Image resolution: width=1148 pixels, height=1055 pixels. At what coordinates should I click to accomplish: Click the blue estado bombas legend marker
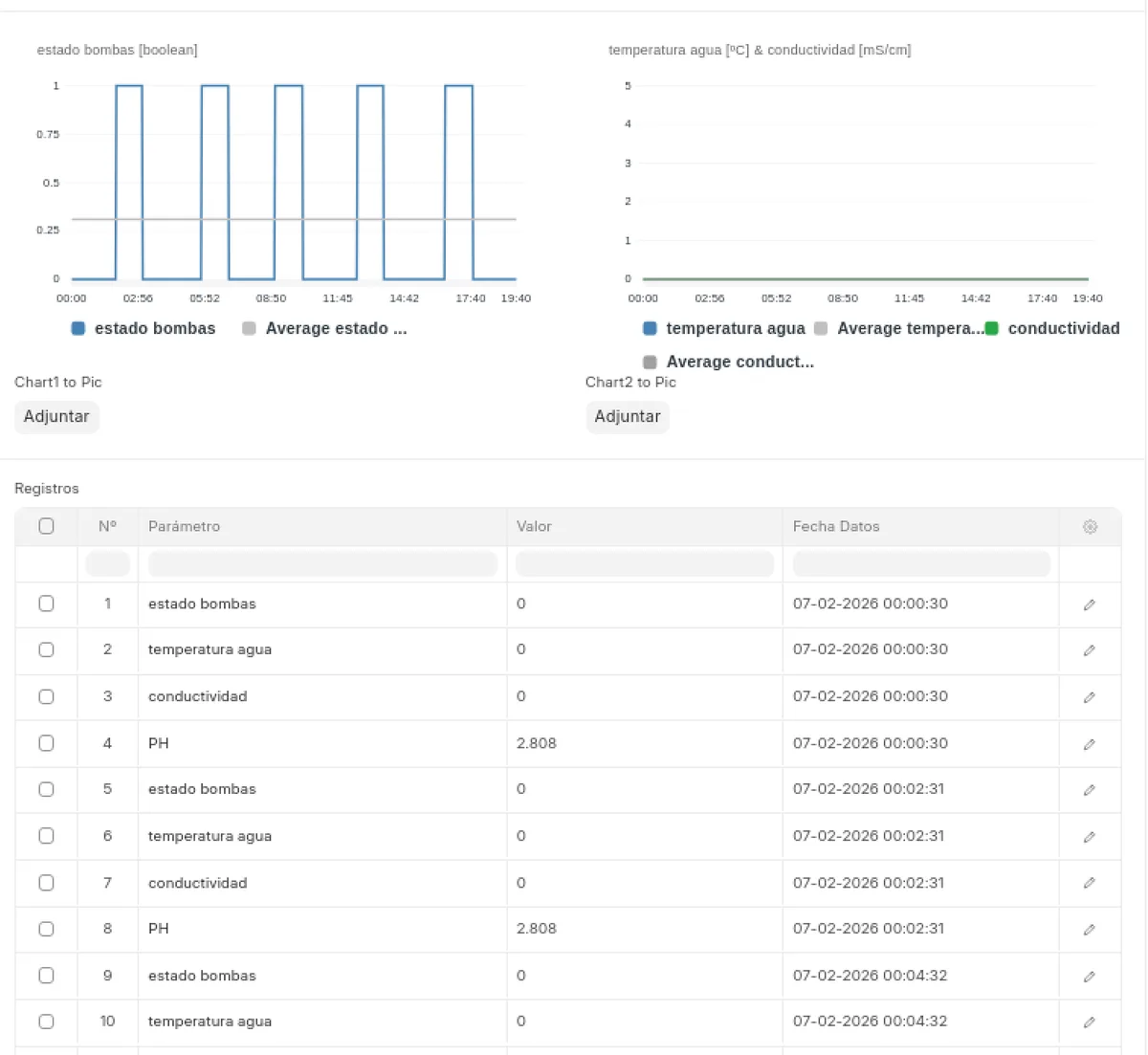pos(77,328)
